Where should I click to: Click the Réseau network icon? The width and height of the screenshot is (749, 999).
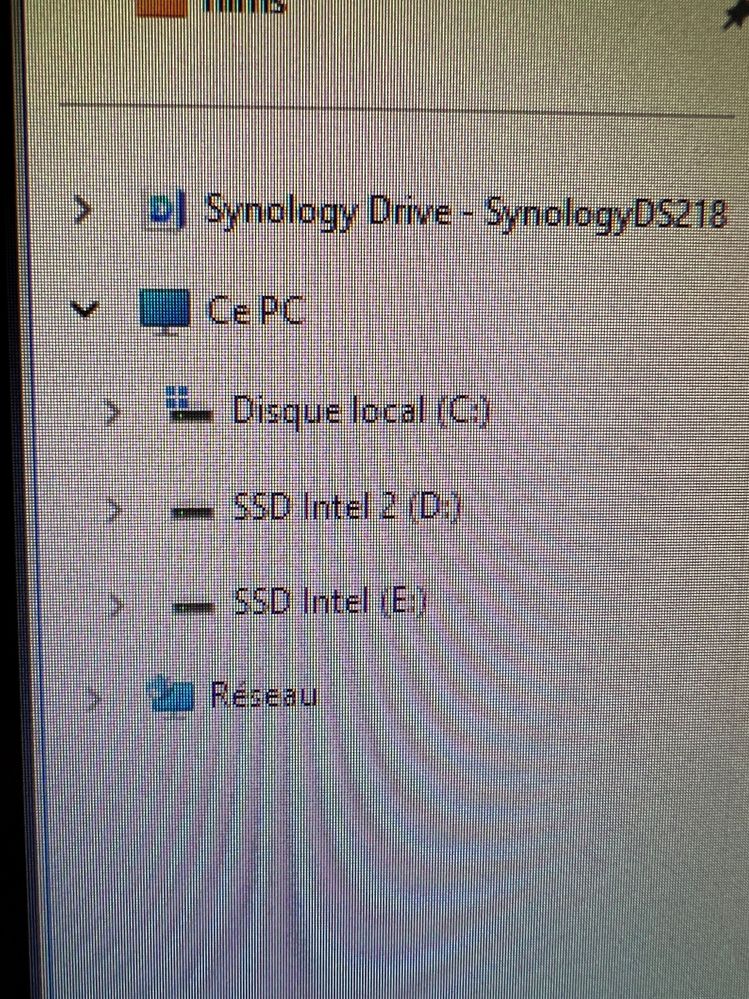click(x=170, y=694)
